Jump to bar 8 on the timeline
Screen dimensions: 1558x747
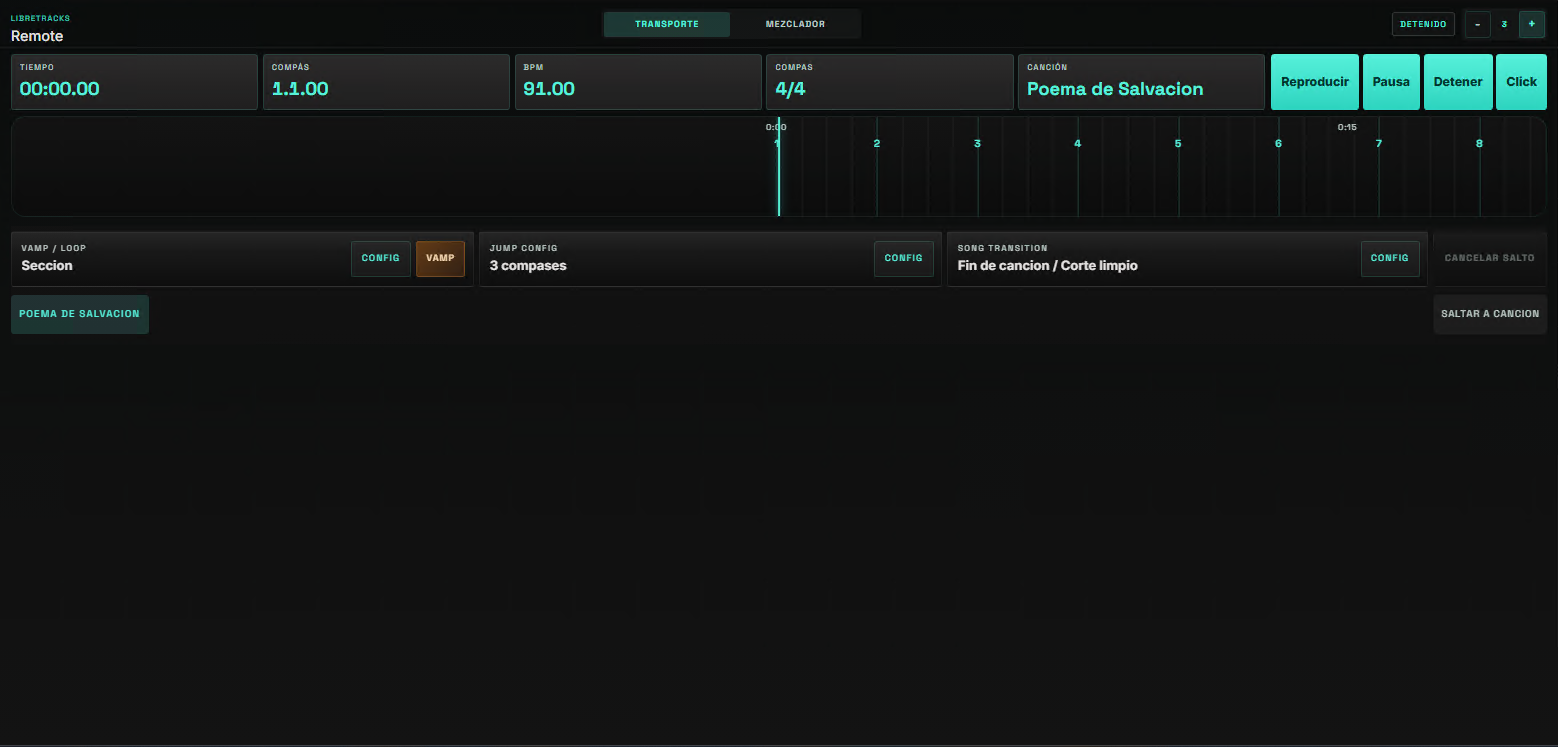(1479, 144)
